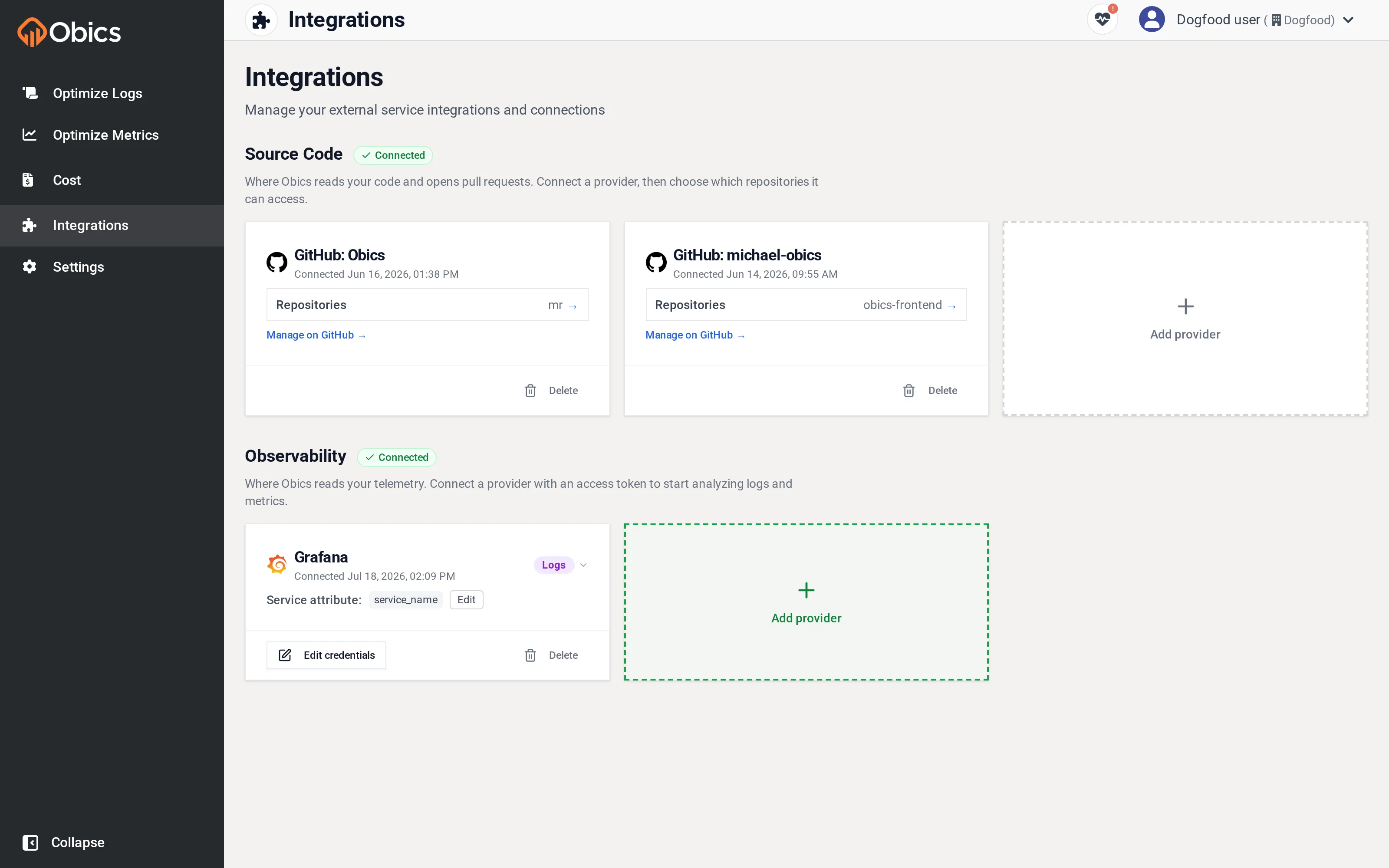This screenshot has width=1389, height=868.
Task: Click Manage on GitHub for michael-obics
Action: (x=695, y=335)
